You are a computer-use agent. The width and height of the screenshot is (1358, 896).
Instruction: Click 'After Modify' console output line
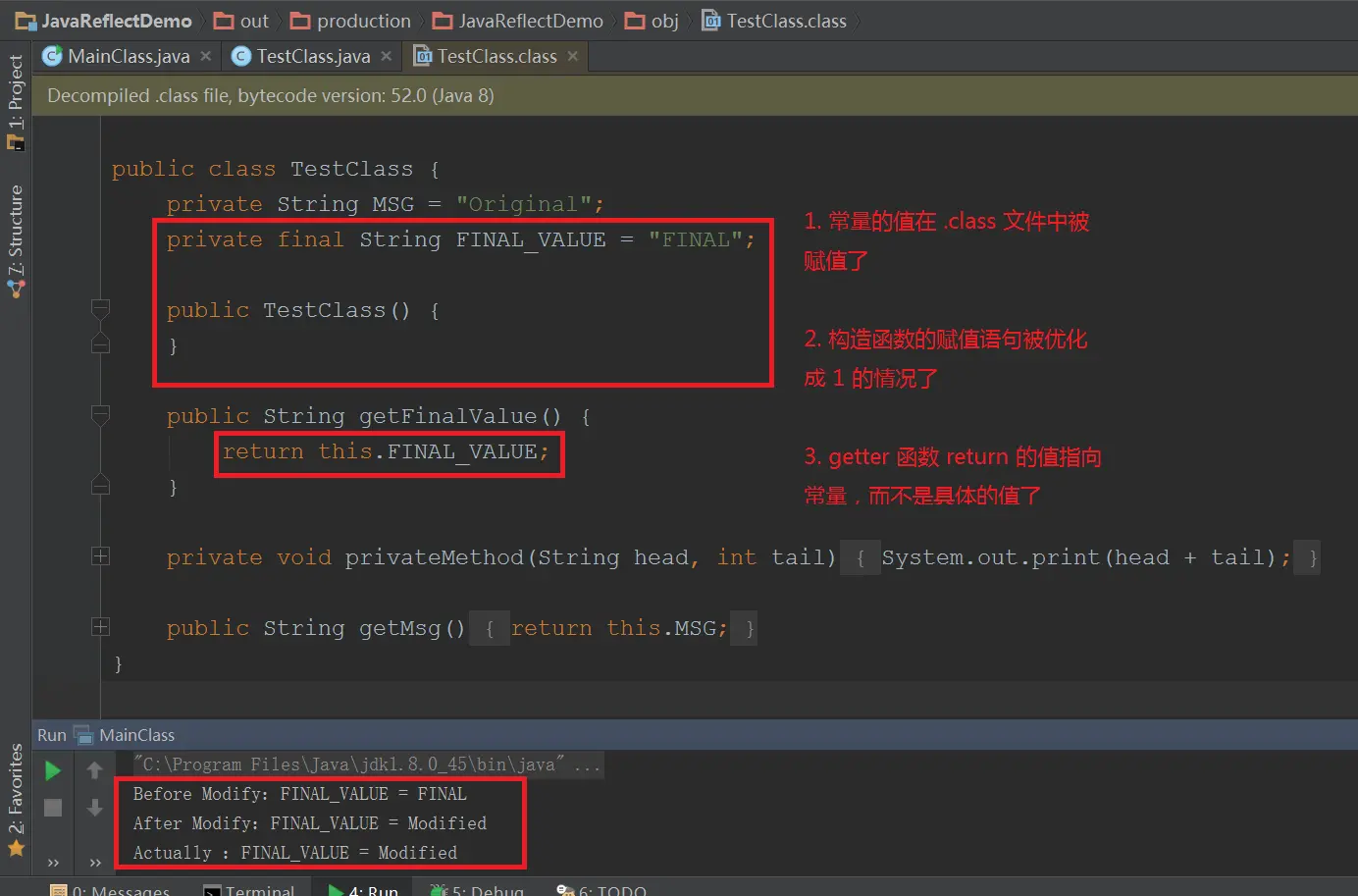[309, 823]
